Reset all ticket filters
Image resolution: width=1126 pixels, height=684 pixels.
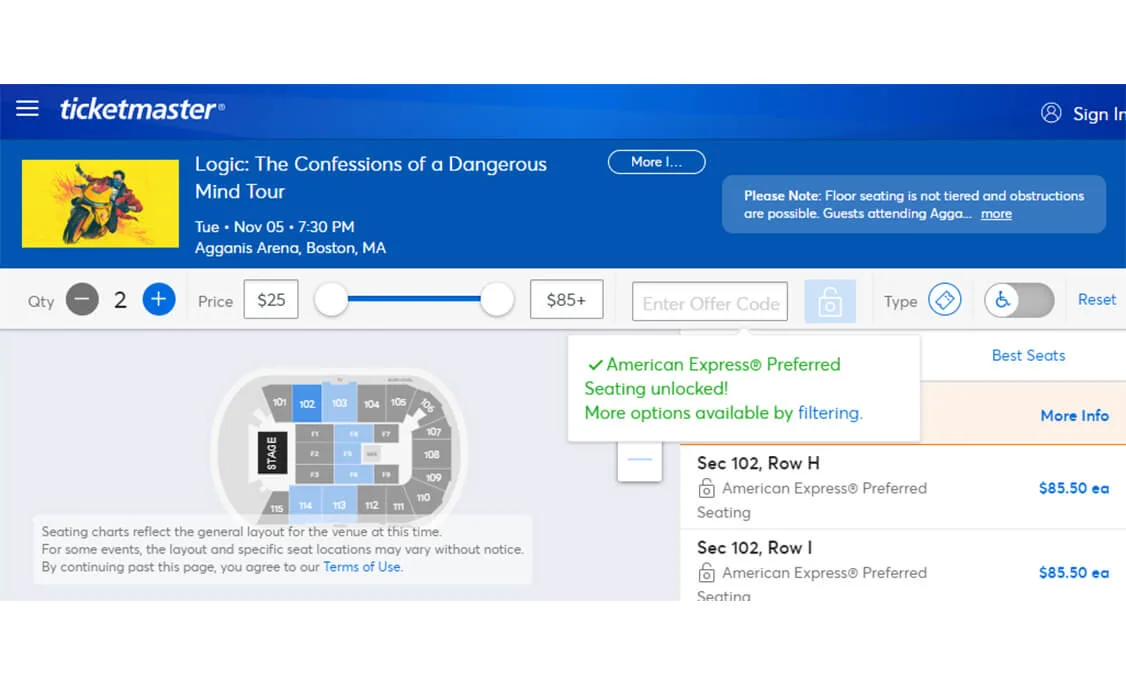coord(1096,300)
